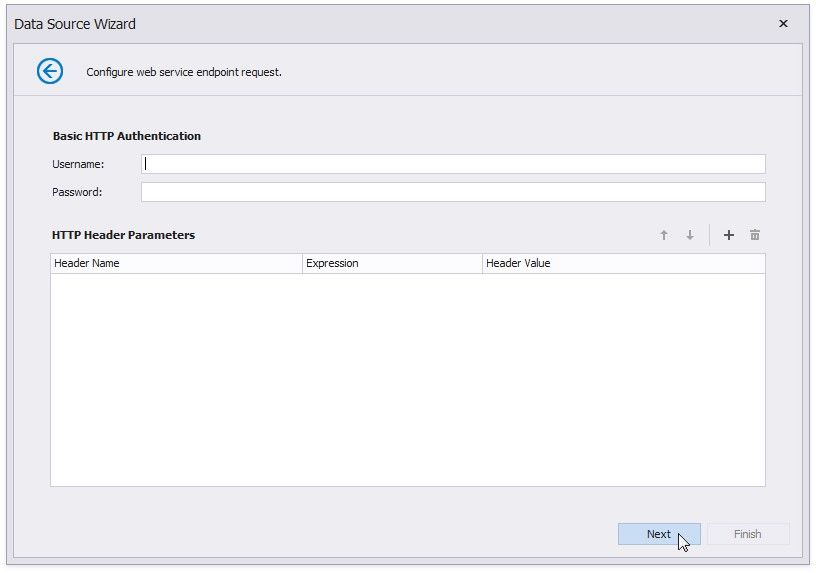Click the Configure web service endpoint text

pyautogui.click(x=184, y=72)
